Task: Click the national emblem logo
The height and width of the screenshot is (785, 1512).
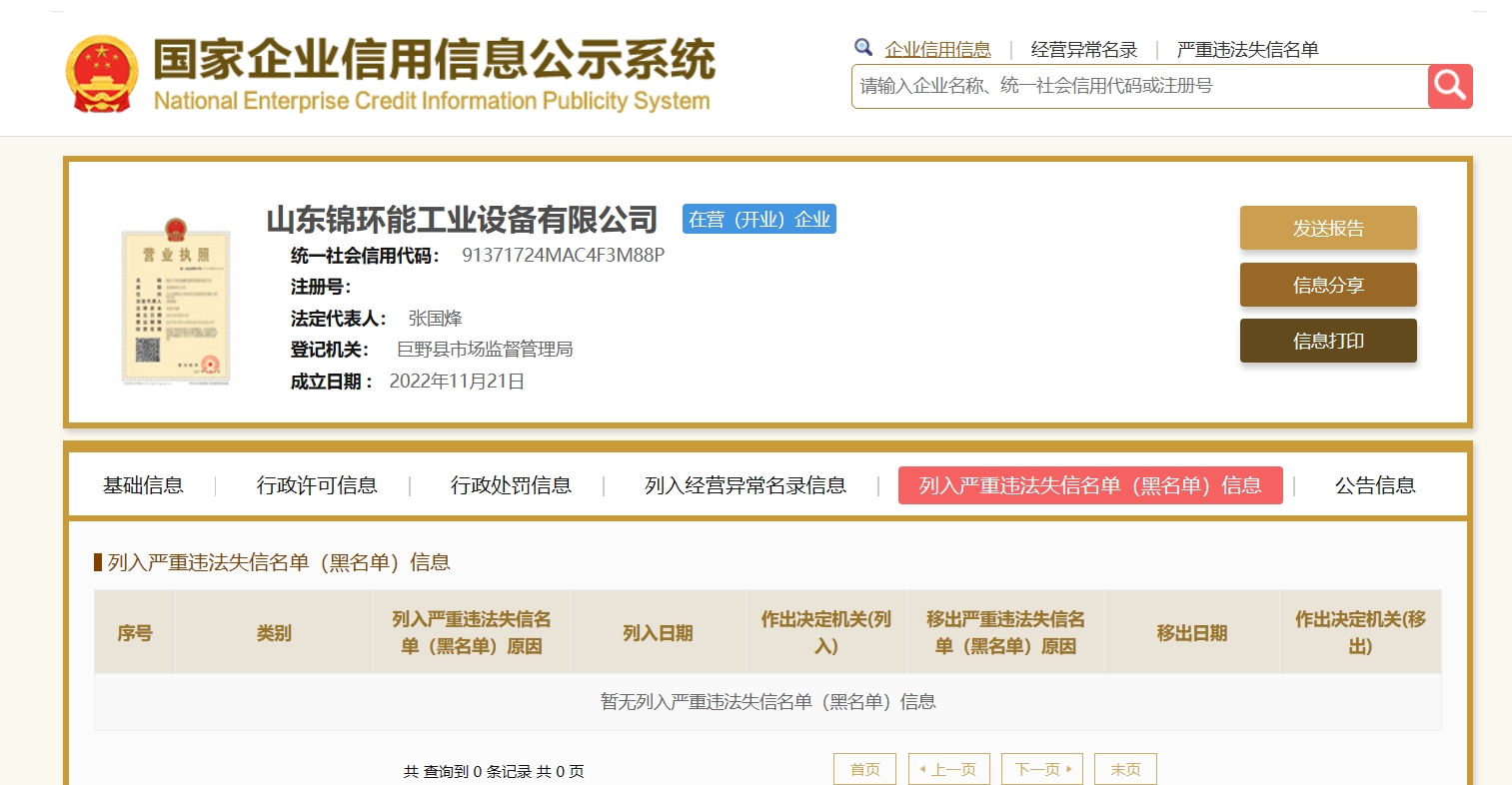Action: click(x=102, y=74)
